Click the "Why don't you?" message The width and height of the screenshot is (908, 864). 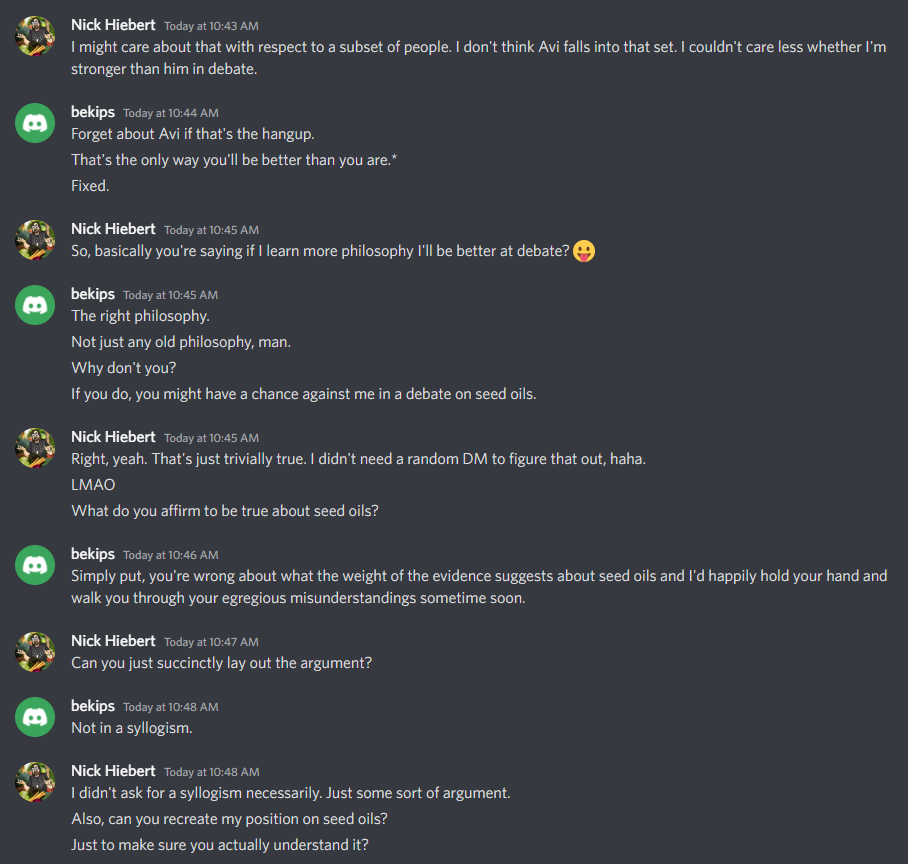123,368
